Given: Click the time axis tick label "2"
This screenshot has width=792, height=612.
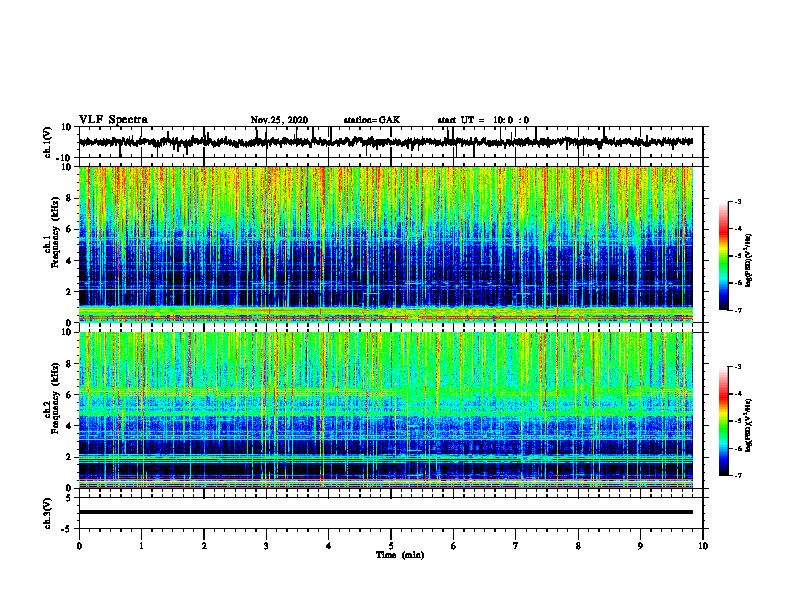Looking at the screenshot, I should [x=204, y=546].
